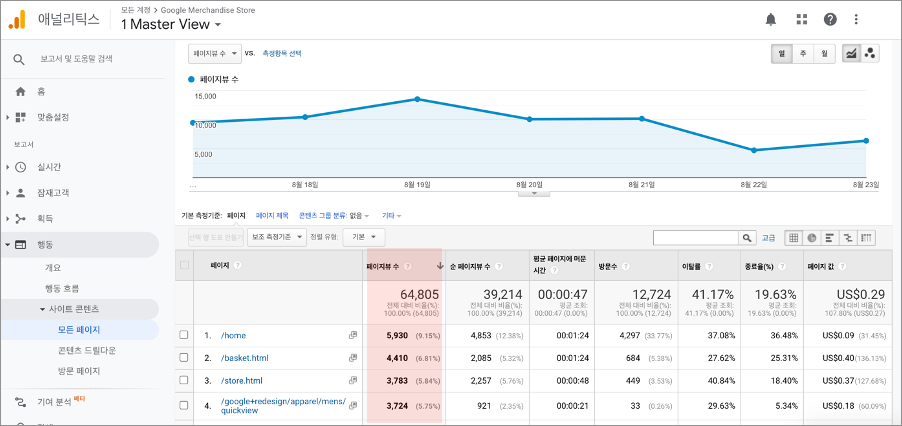Image resolution: width=902 pixels, height=426 pixels.
Task: Open quickview page external link icon
Action: click(353, 405)
